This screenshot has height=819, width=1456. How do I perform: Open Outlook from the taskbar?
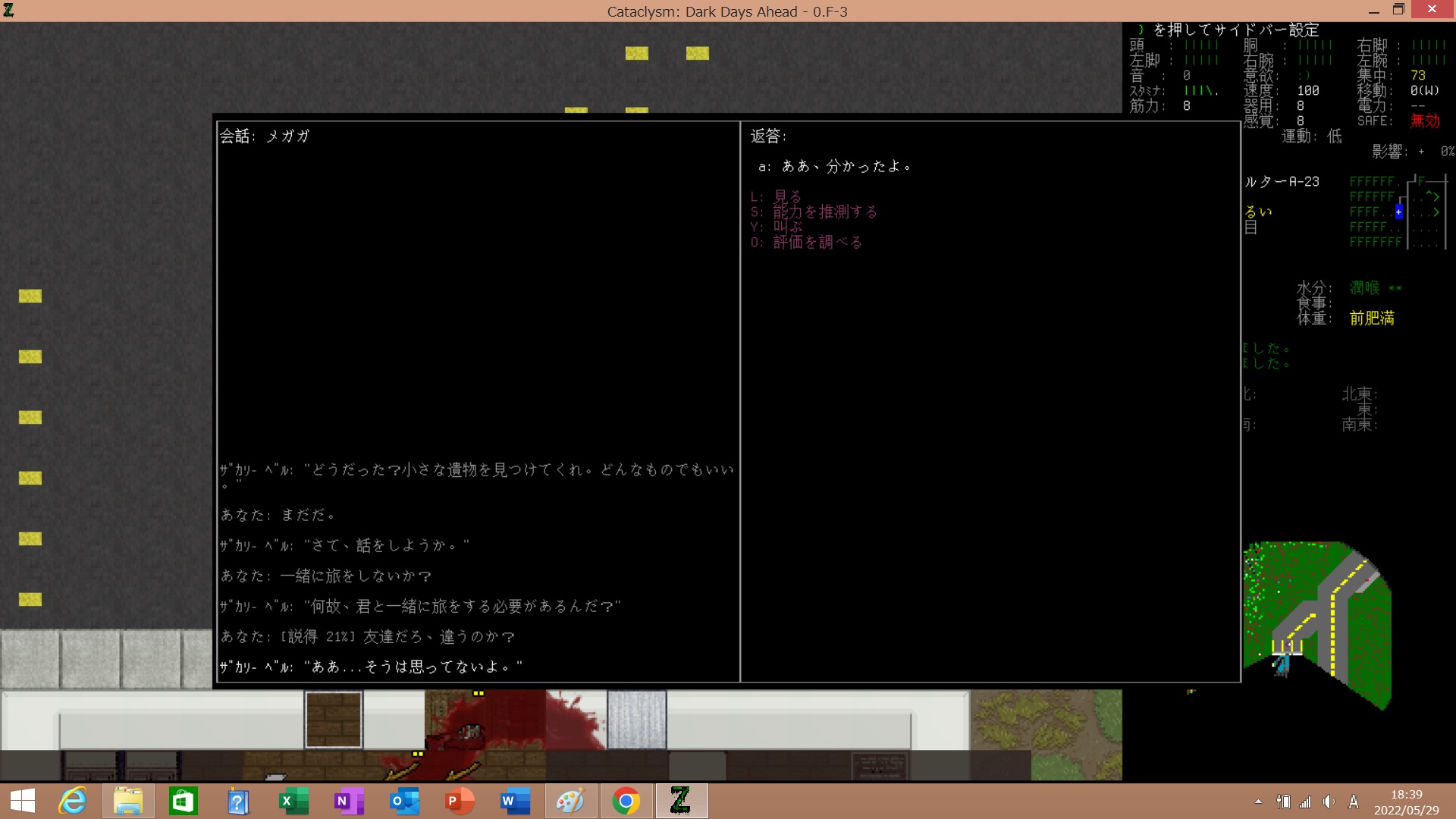[403, 801]
